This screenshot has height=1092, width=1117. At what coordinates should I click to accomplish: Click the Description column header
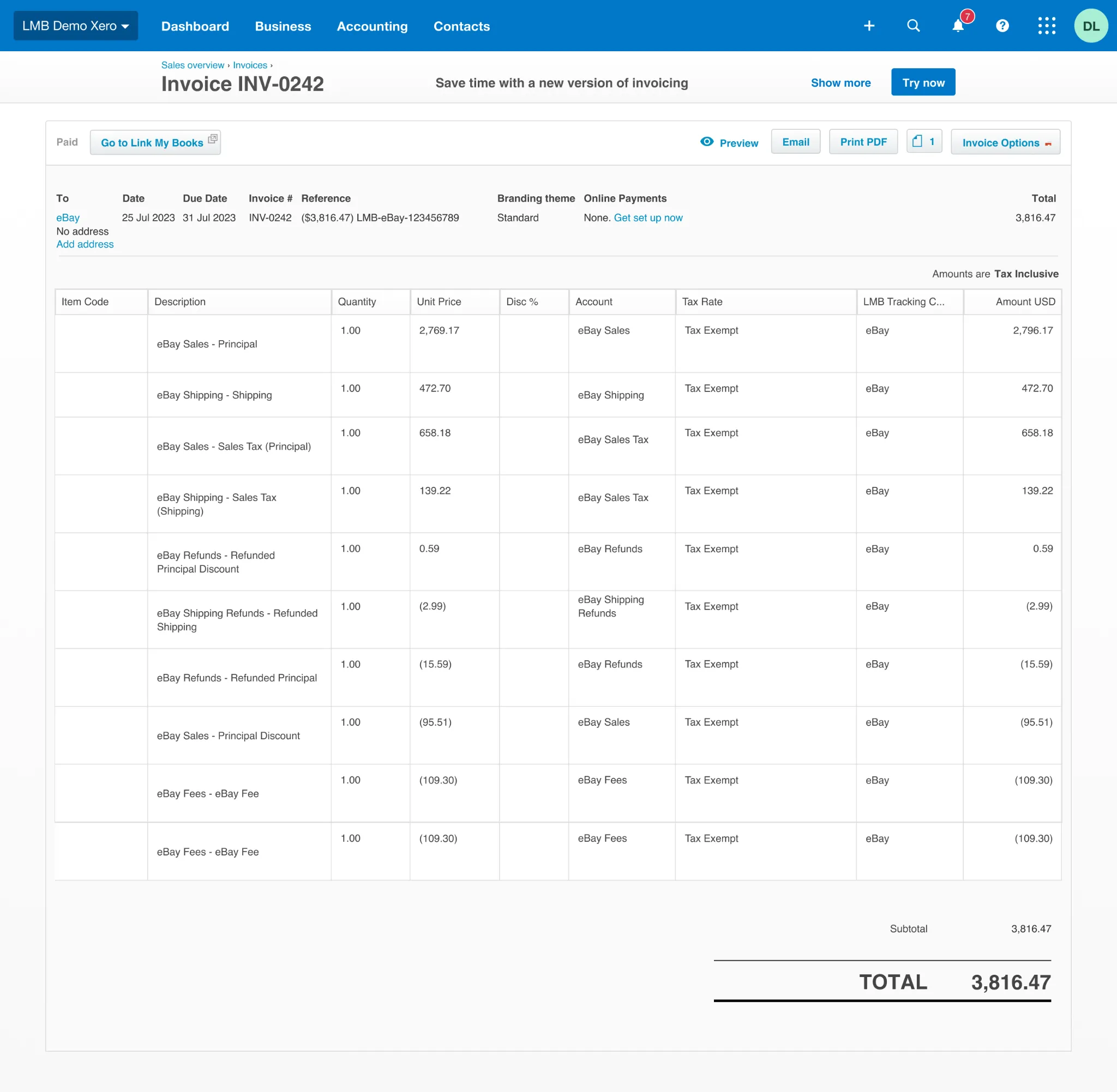(239, 301)
